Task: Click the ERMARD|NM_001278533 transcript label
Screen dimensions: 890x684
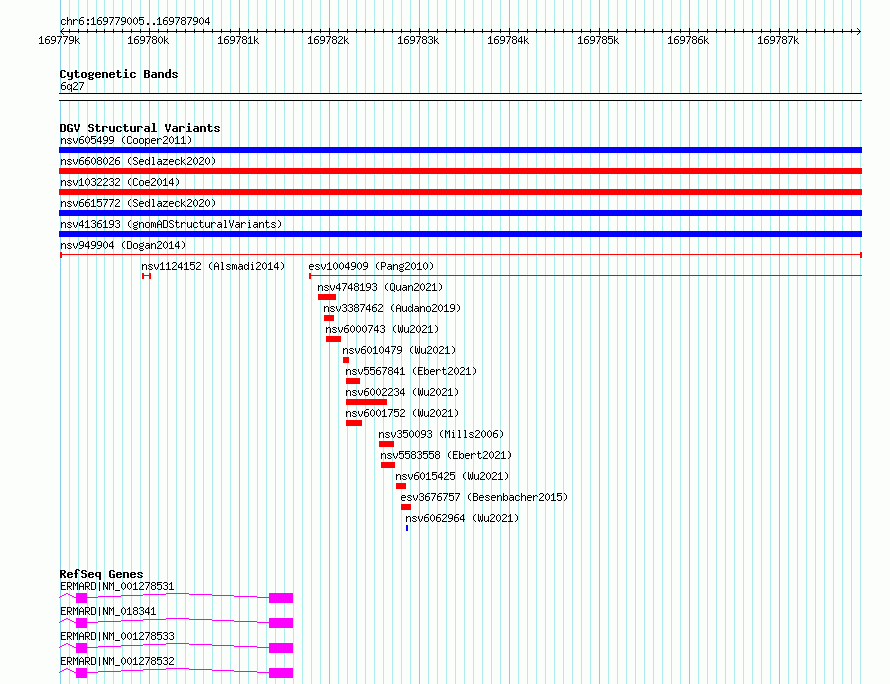Action: tap(117, 636)
